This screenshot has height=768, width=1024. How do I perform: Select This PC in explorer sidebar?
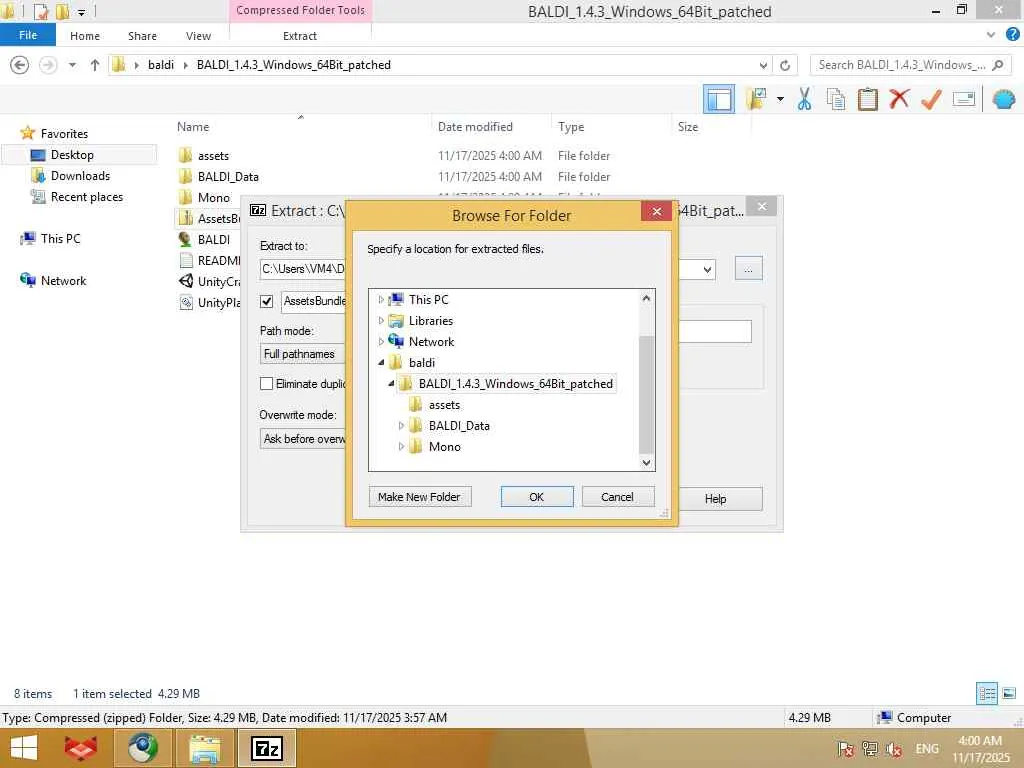tap(60, 239)
